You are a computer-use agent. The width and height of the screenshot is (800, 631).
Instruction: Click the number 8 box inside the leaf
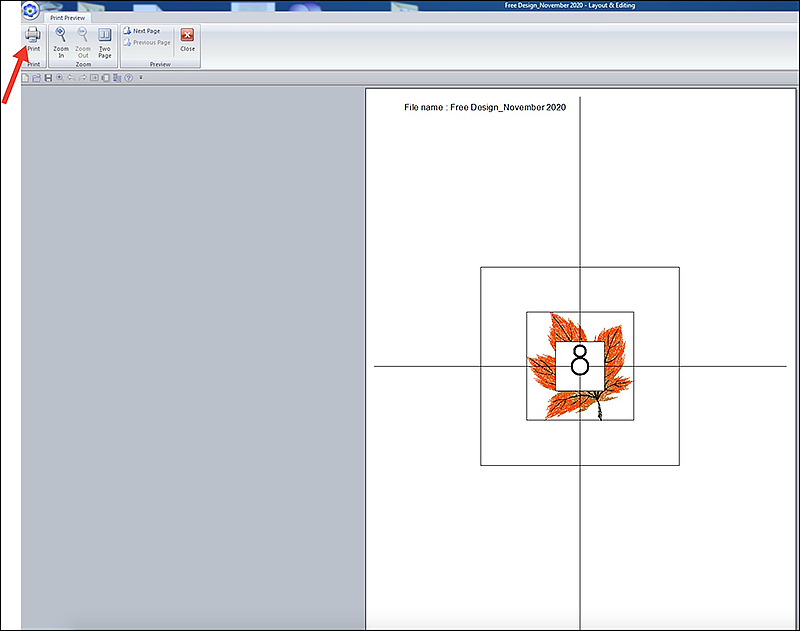(x=579, y=365)
